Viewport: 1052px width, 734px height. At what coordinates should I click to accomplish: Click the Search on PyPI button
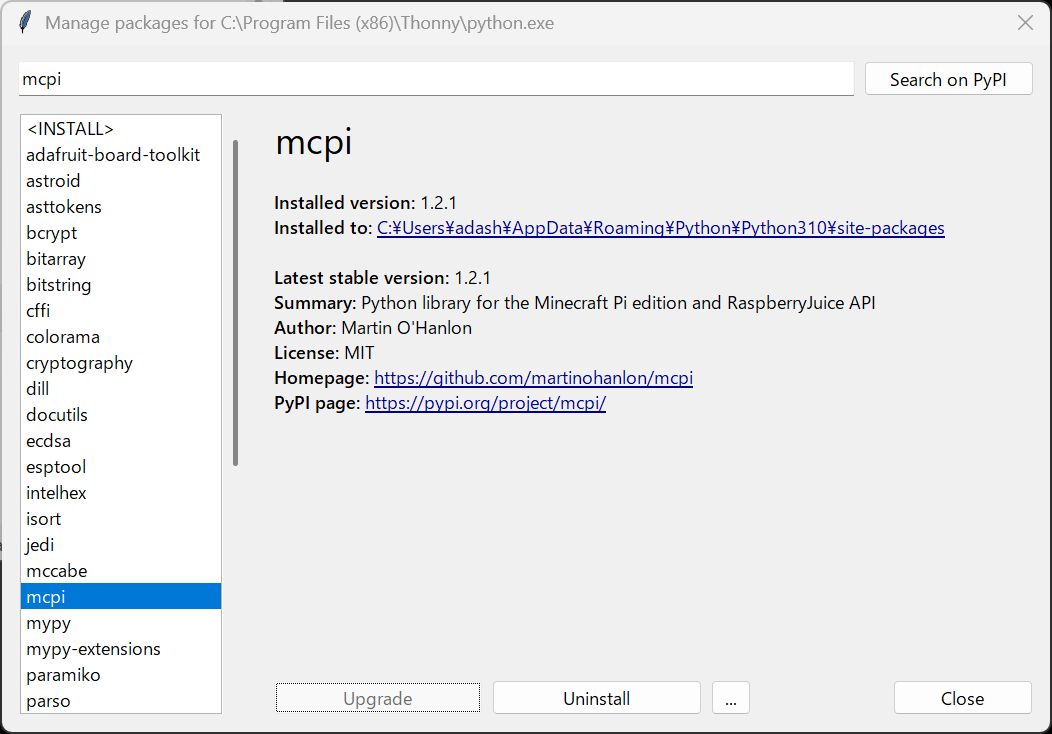click(948, 79)
